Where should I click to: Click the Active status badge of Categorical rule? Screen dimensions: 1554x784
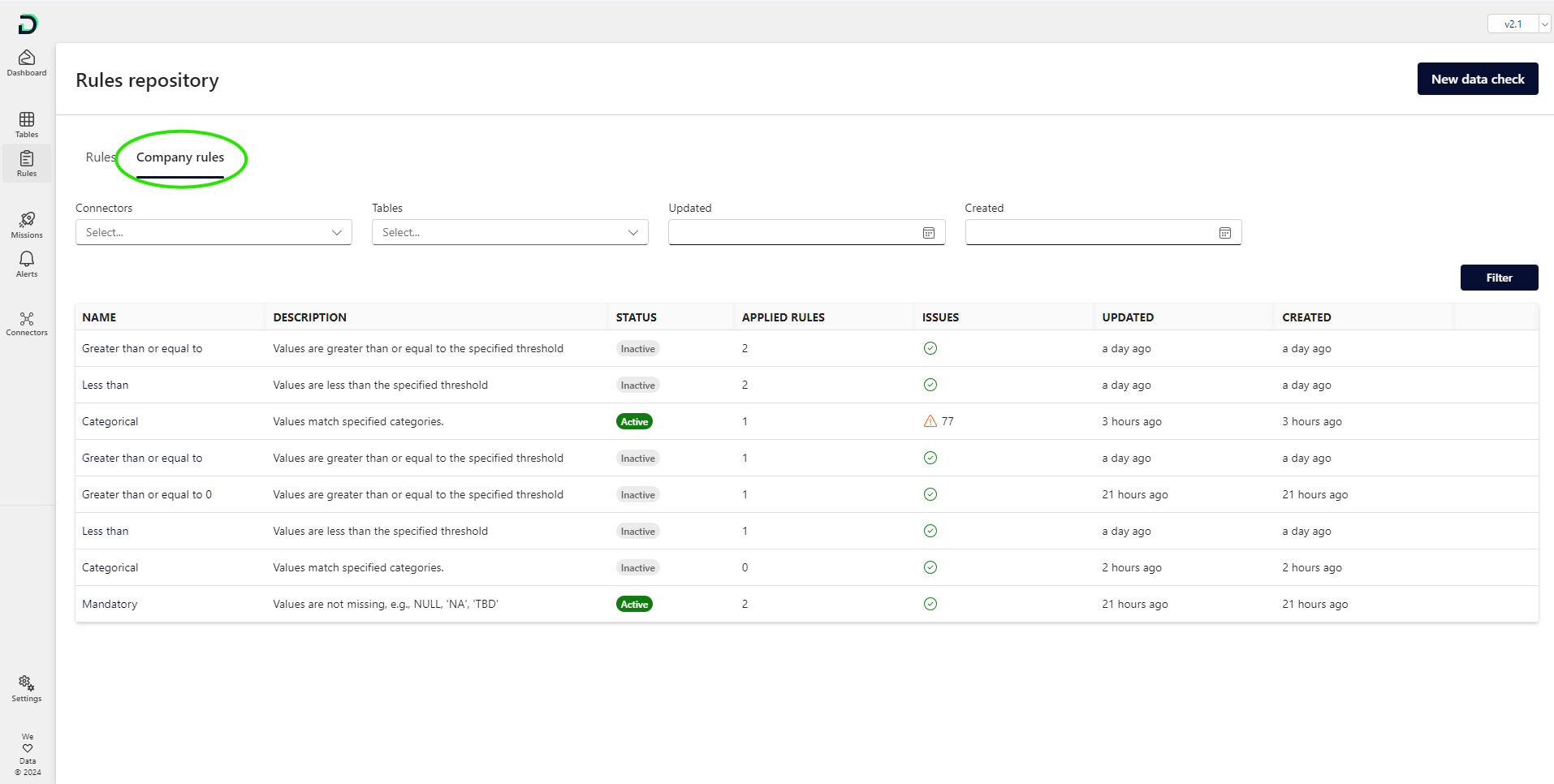pos(634,422)
